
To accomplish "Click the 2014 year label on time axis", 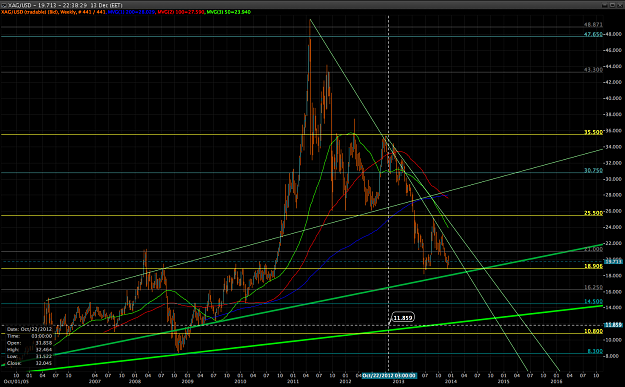I will (x=451, y=381).
